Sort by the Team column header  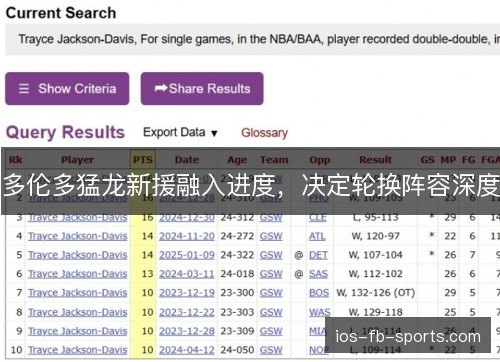[274, 160]
